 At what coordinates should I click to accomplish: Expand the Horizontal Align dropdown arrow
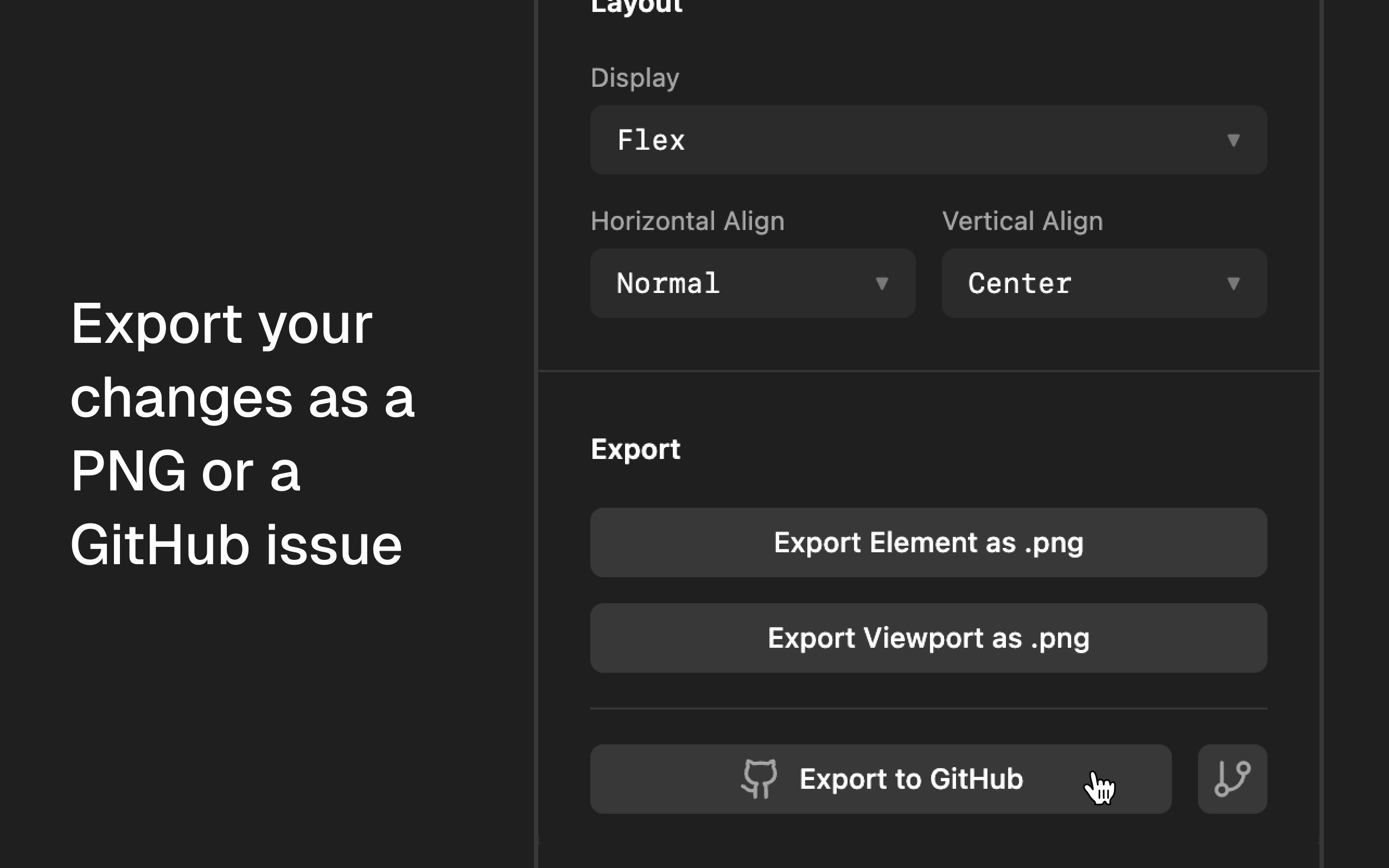tap(882, 284)
